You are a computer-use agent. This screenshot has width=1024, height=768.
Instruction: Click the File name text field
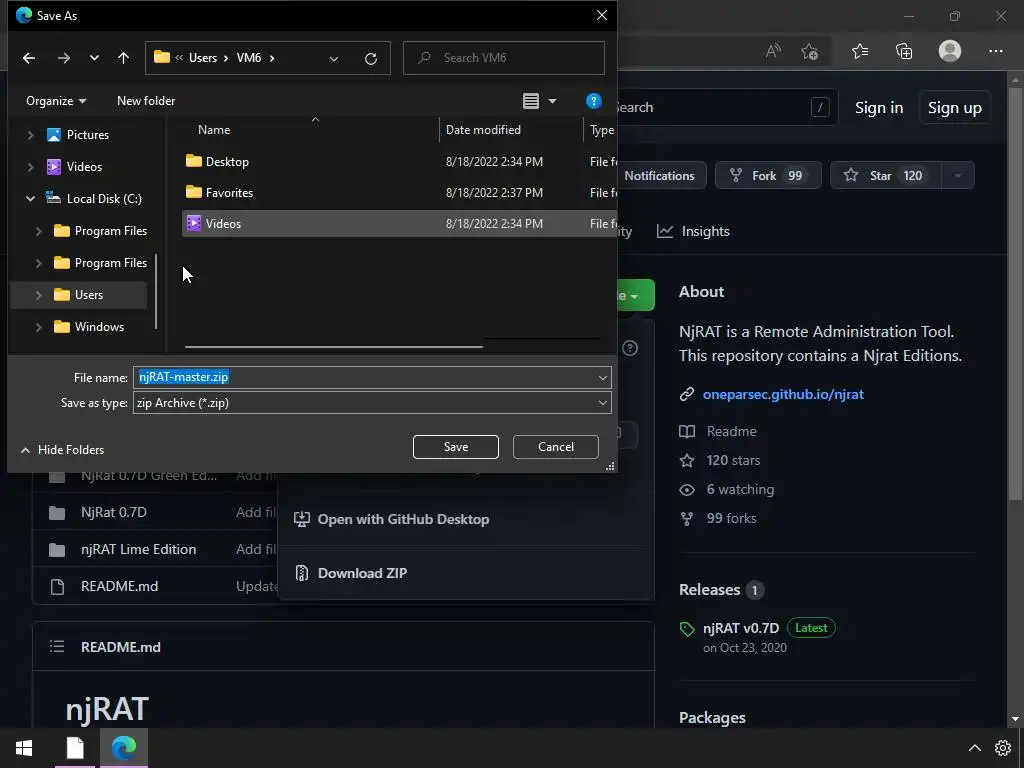click(364, 377)
